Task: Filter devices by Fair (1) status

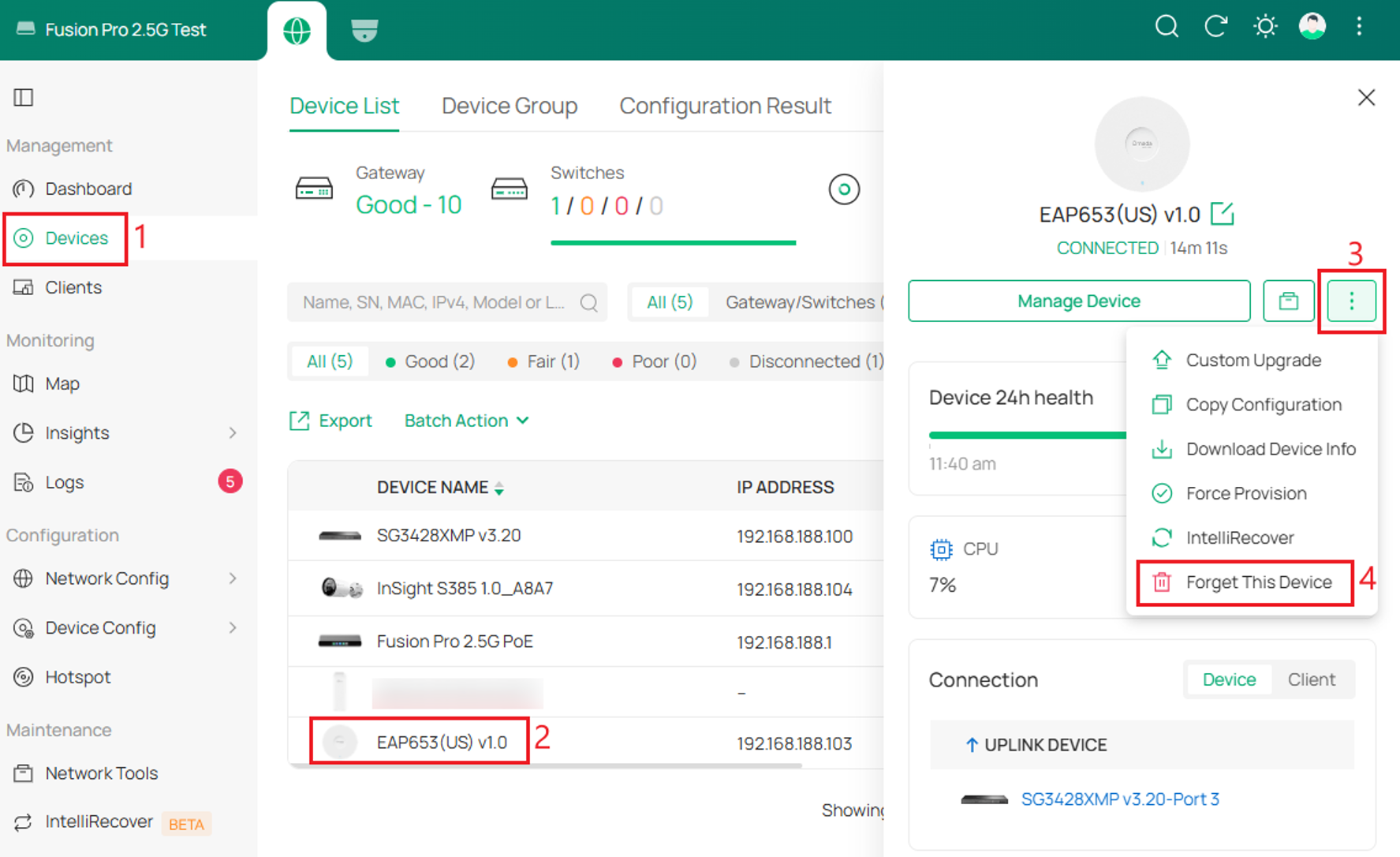Action: tap(543, 361)
